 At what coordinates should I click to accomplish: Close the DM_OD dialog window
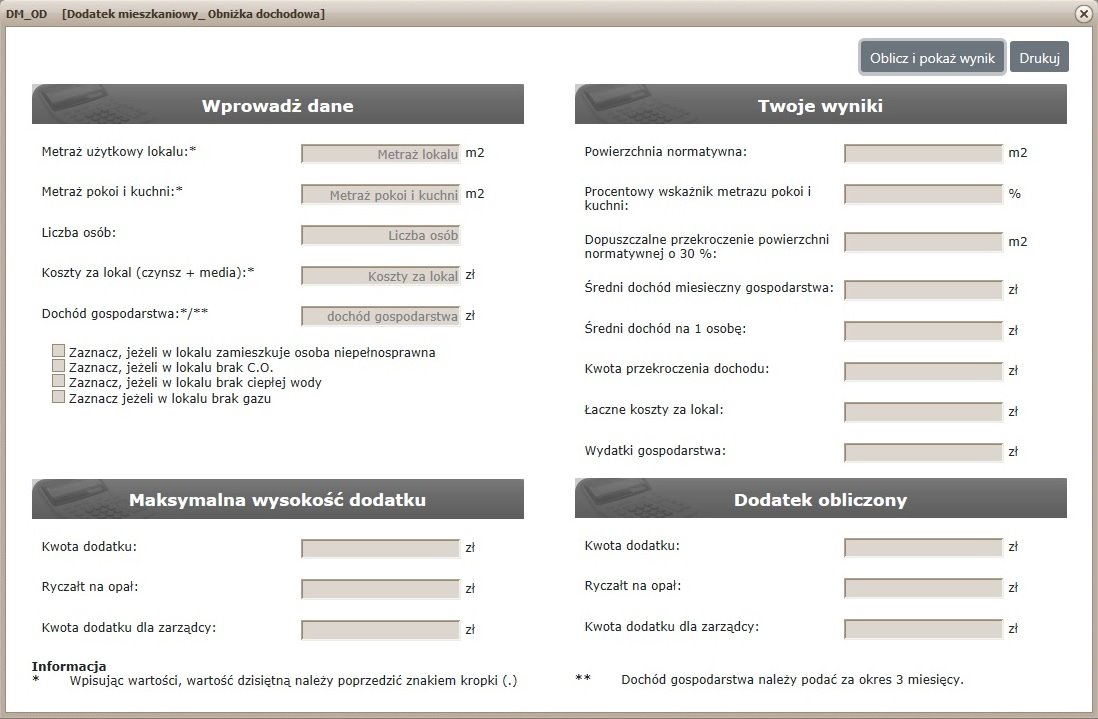pyautogui.click(x=1083, y=14)
